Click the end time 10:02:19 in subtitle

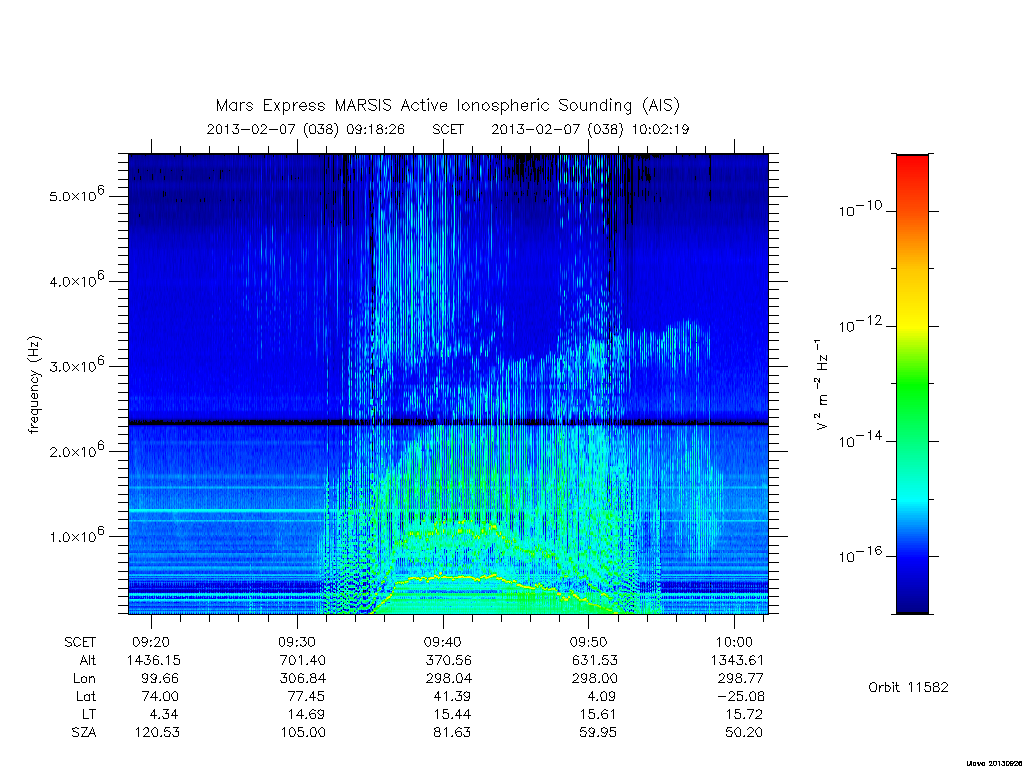(x=660, y=129)
